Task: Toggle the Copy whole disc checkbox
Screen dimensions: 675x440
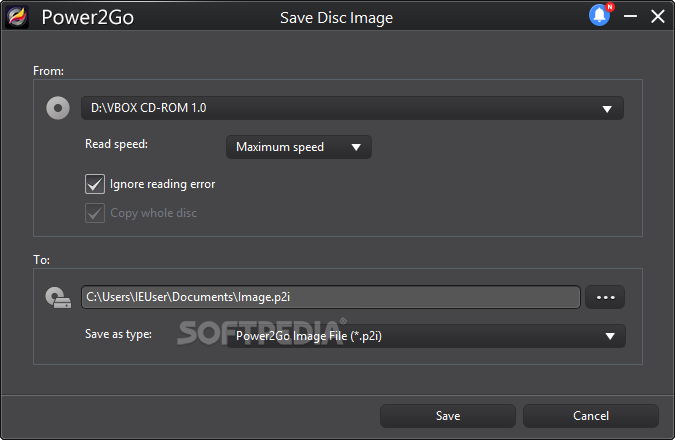Action: click(95, 213)
